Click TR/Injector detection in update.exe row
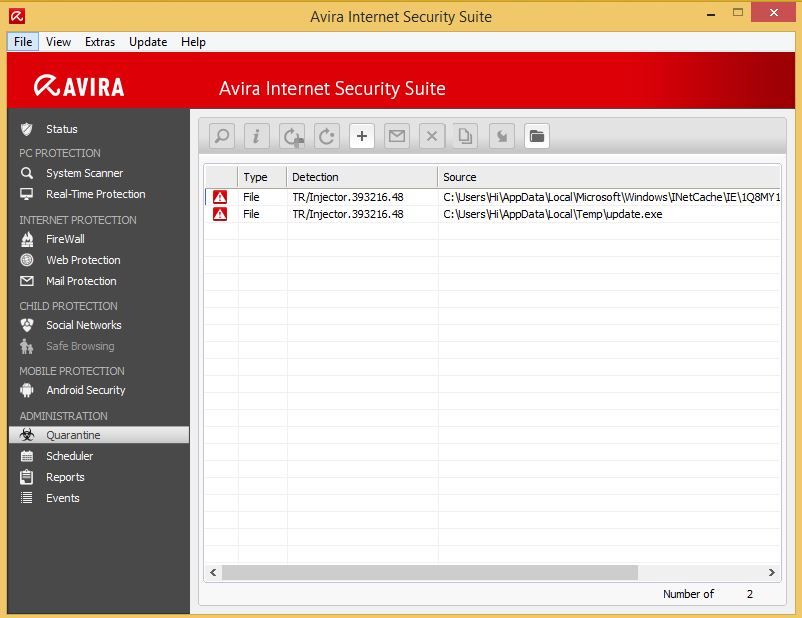The width and height of the screenshot is (802, 618). point(348,214)
